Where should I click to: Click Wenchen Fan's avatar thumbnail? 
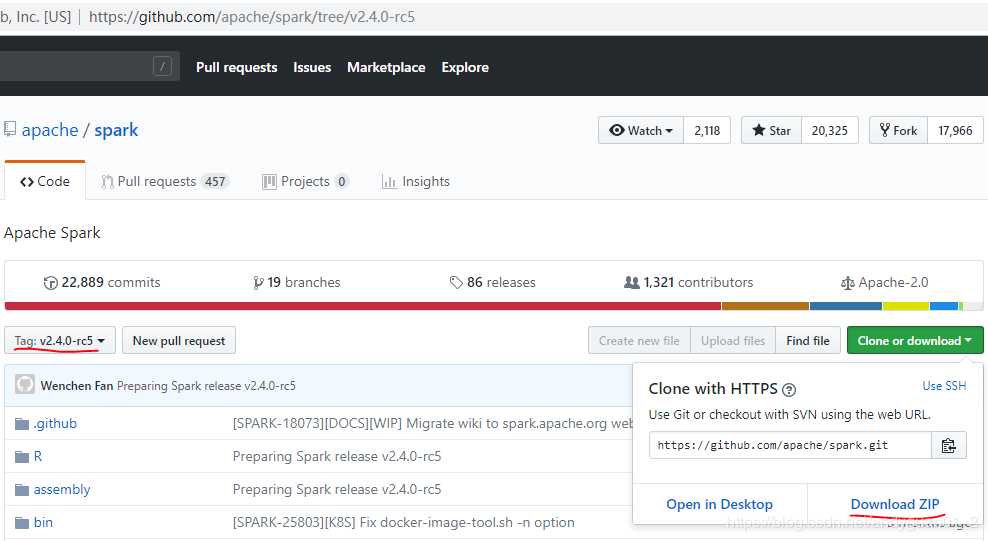pyautogui.click(x=25, y=384)
